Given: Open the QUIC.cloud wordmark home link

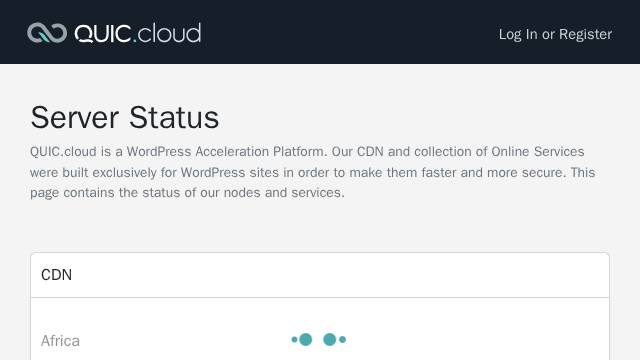Looking at the screenshot, I should pyautogui.click(x=138, y=33).
